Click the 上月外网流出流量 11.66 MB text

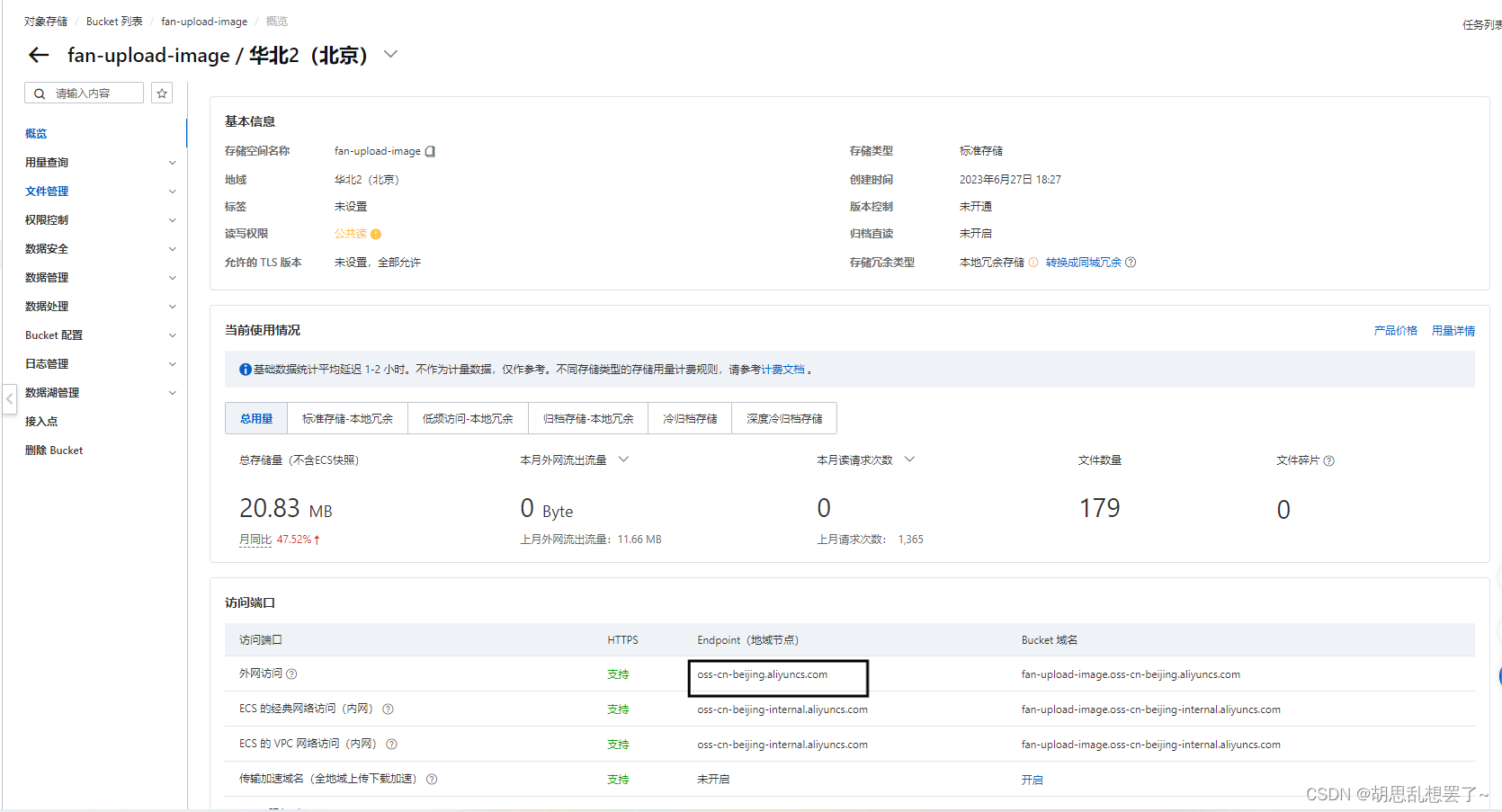591,540
